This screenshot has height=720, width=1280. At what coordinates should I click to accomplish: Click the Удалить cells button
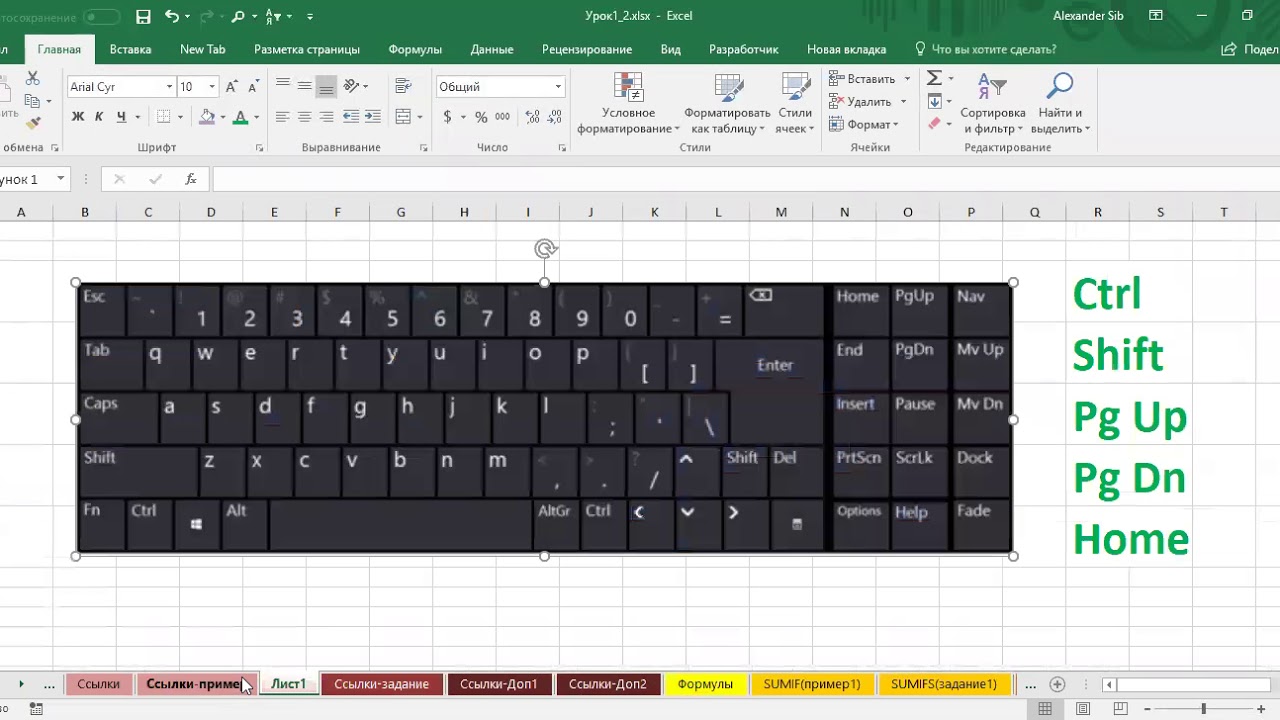click(867, 101)
